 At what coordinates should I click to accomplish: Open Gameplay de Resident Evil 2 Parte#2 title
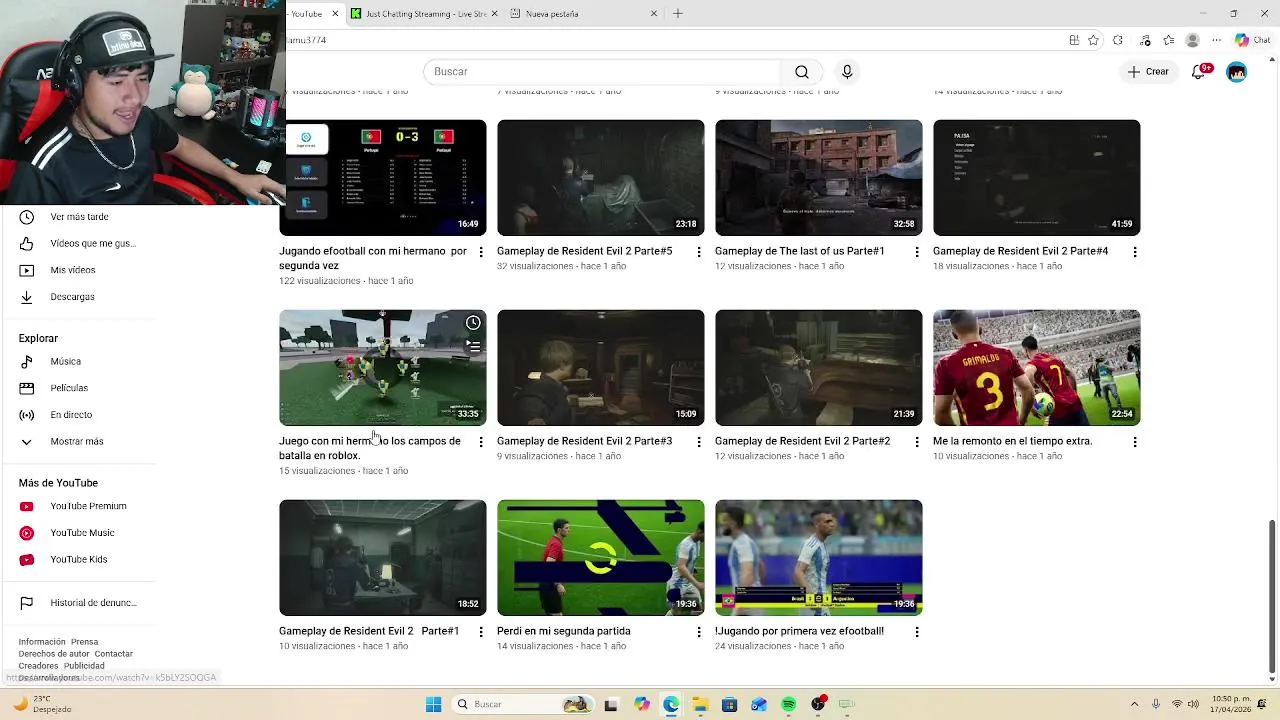[802, 441]
